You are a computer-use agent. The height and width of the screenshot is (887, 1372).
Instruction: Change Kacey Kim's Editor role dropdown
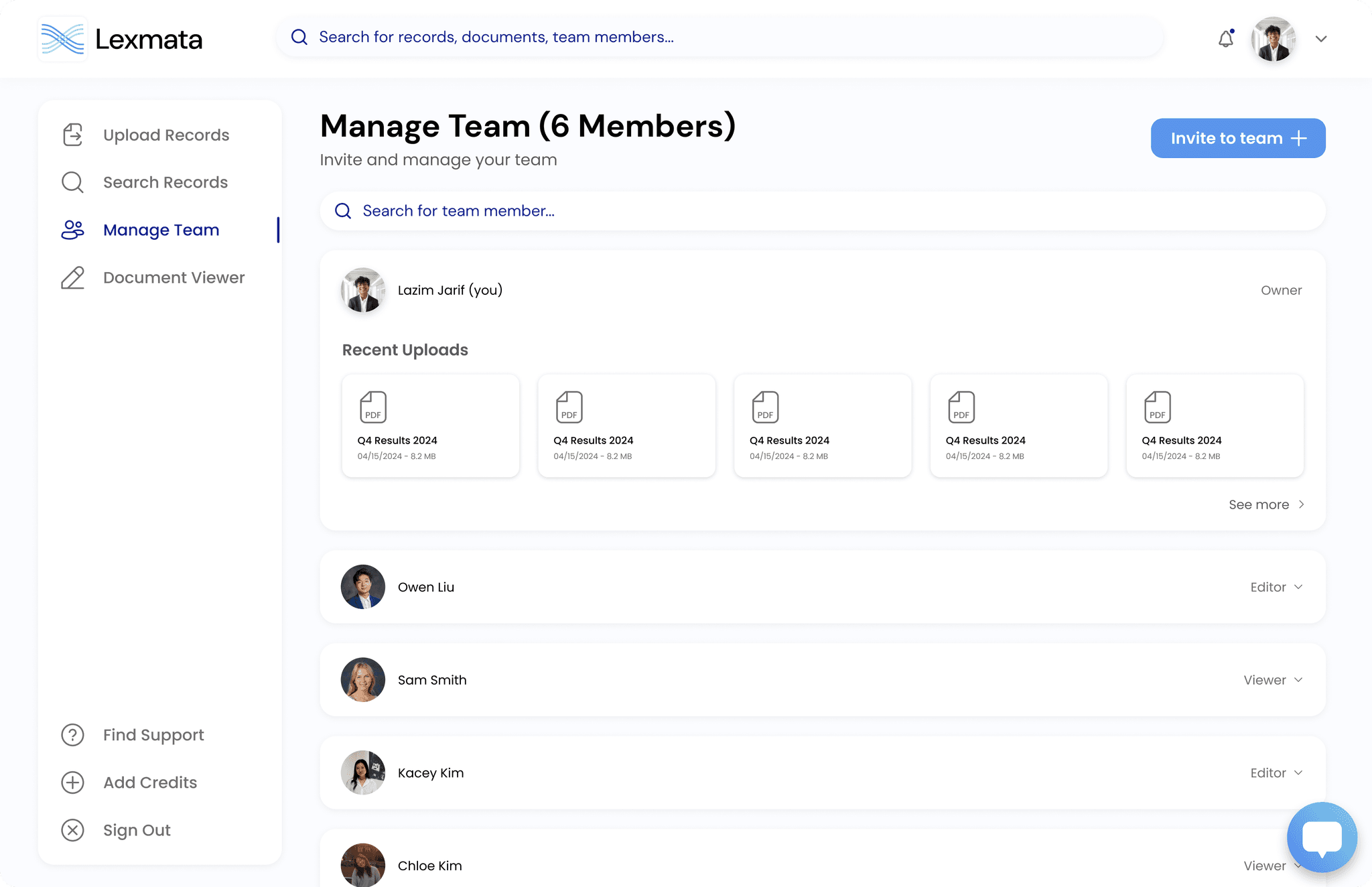tap(1276, 773)
